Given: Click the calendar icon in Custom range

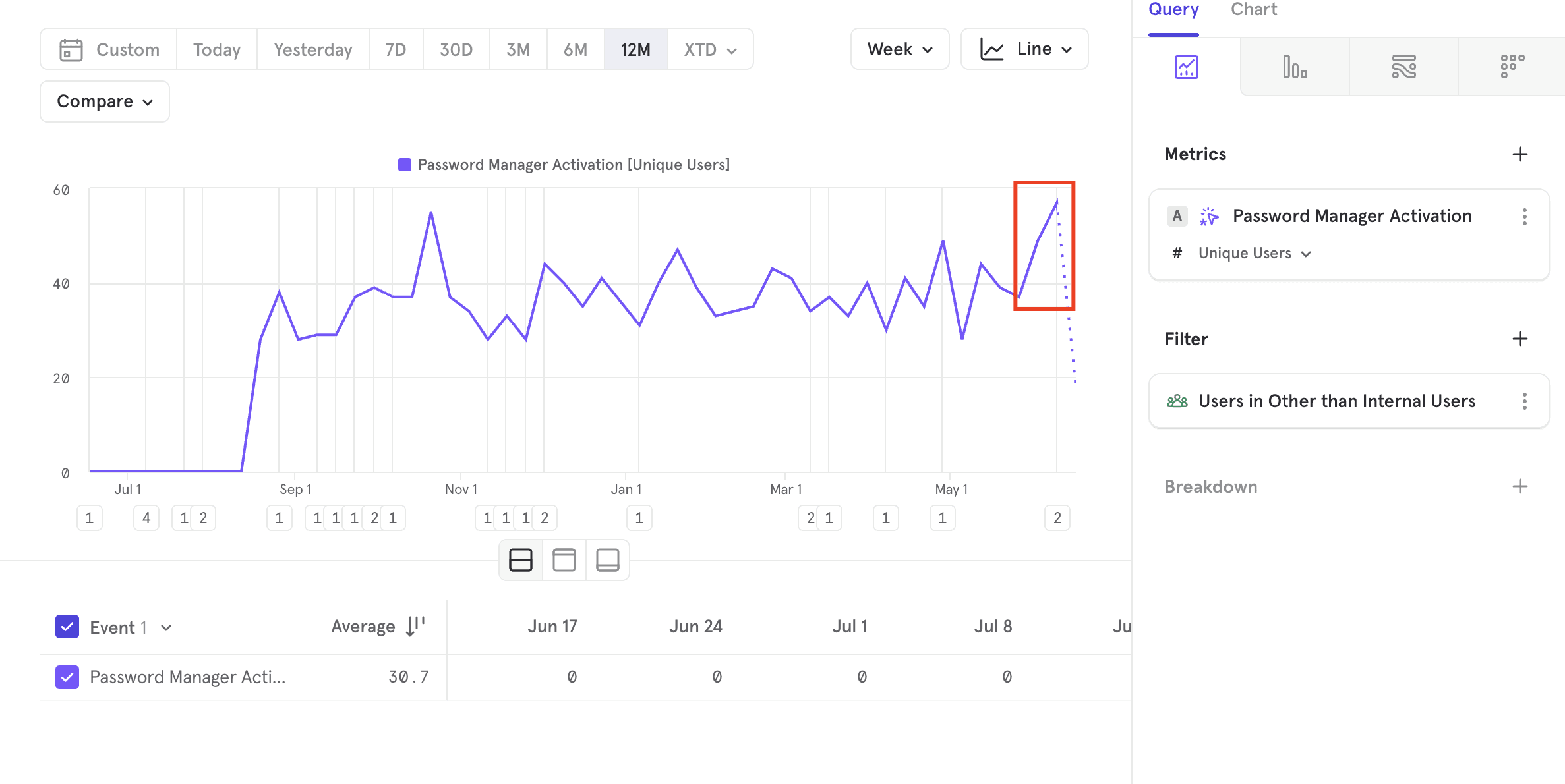Looking at the screenshot, I should (x=71, y=50).
